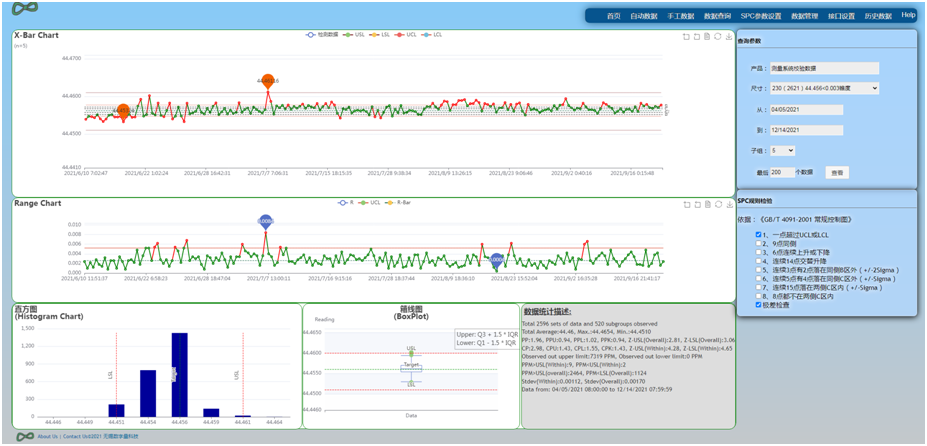Screen dimensions: 927x446
Task: Toggle LCL series in X-Bar legend
Action: pos(431,35)
